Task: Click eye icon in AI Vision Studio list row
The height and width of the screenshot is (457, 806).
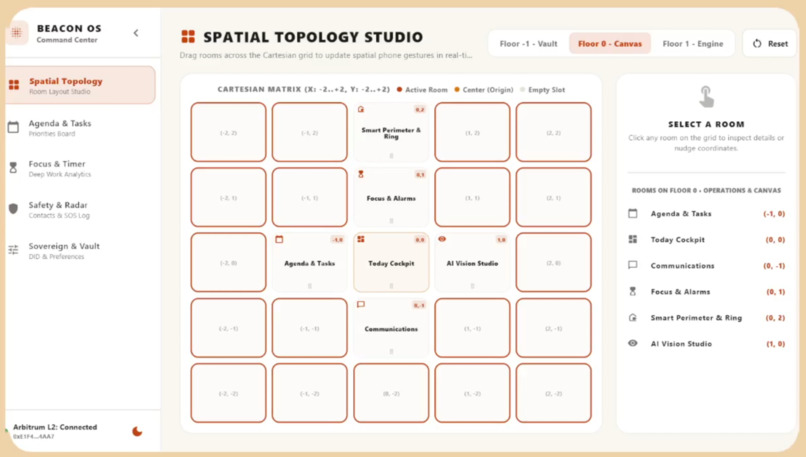Action: tap(633, 343)
